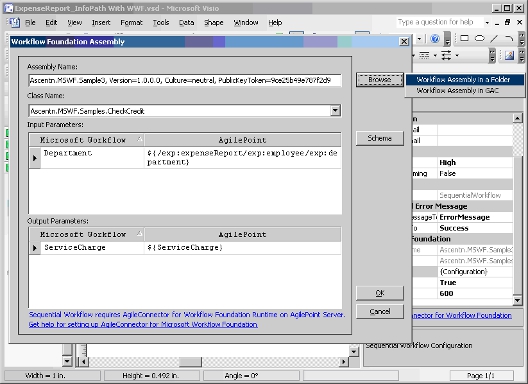Click the Cancel button
528x384 pixels.
coord(380,311)
